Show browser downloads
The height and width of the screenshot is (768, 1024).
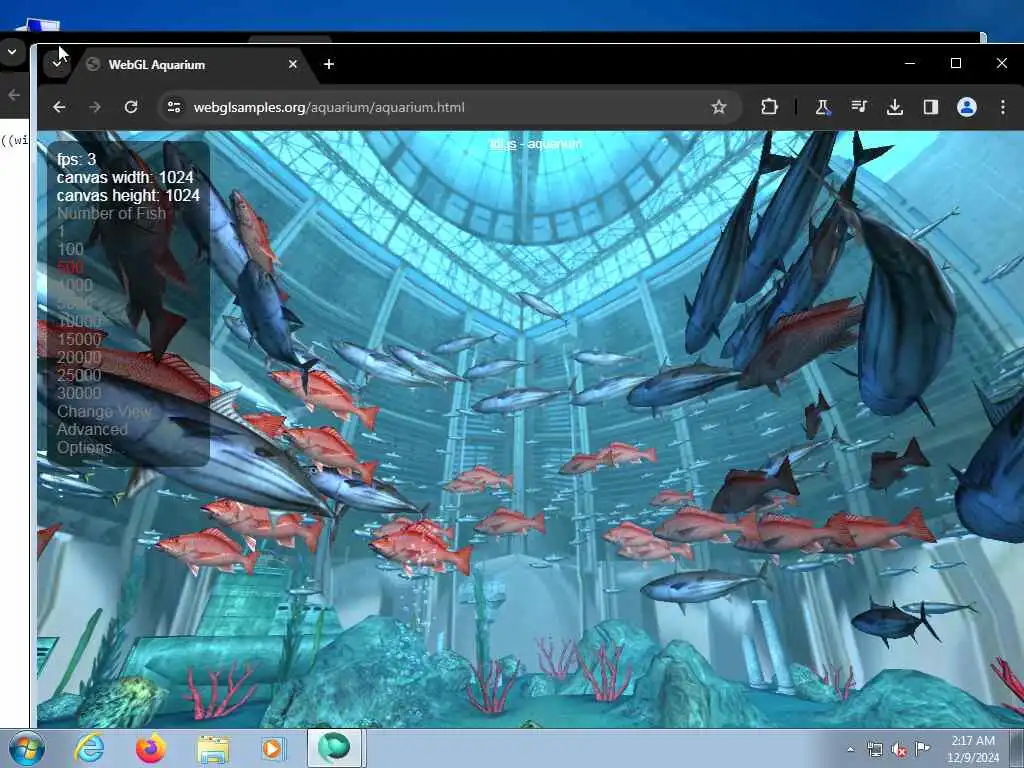[x=895, y=107]
